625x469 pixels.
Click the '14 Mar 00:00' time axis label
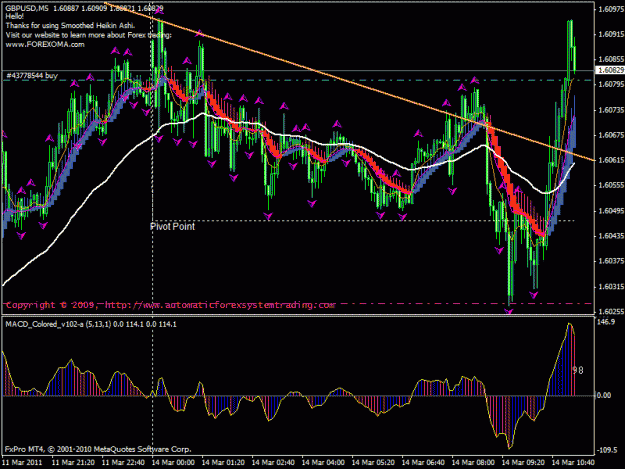(x=173, y=463)
